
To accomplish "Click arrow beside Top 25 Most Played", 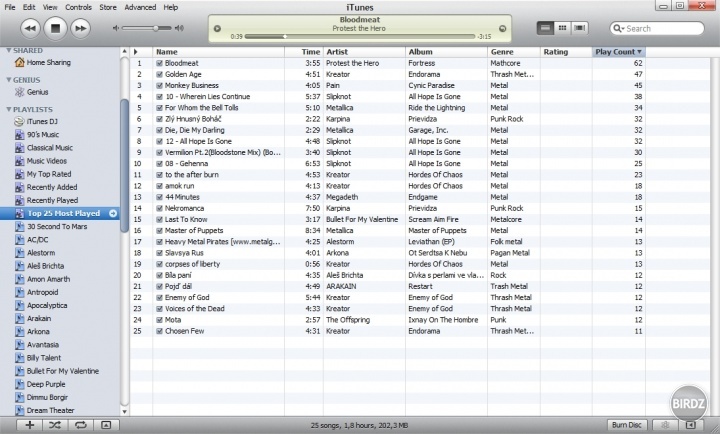I will point(113,213).
